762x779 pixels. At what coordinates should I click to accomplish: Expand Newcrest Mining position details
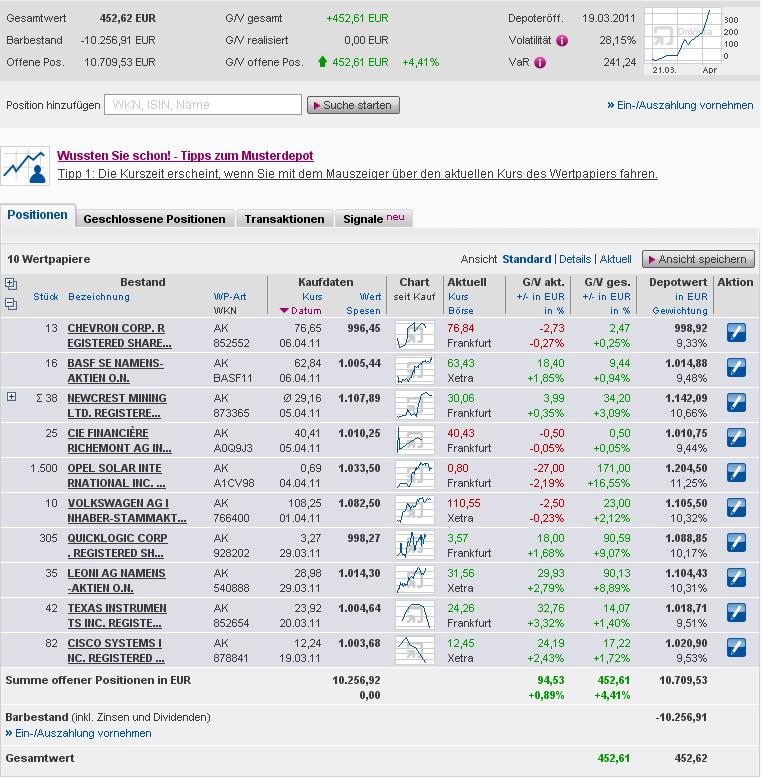[x=11, y=396]
